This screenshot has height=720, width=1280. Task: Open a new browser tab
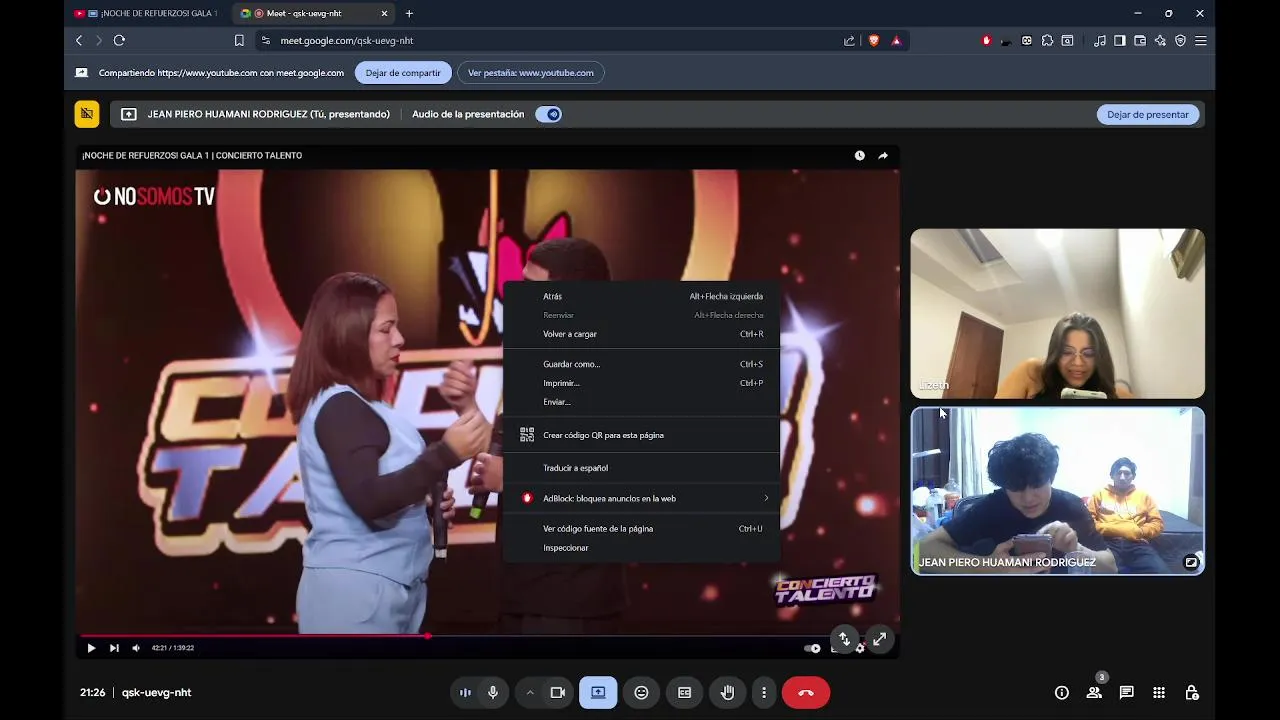tap(409, 13)
